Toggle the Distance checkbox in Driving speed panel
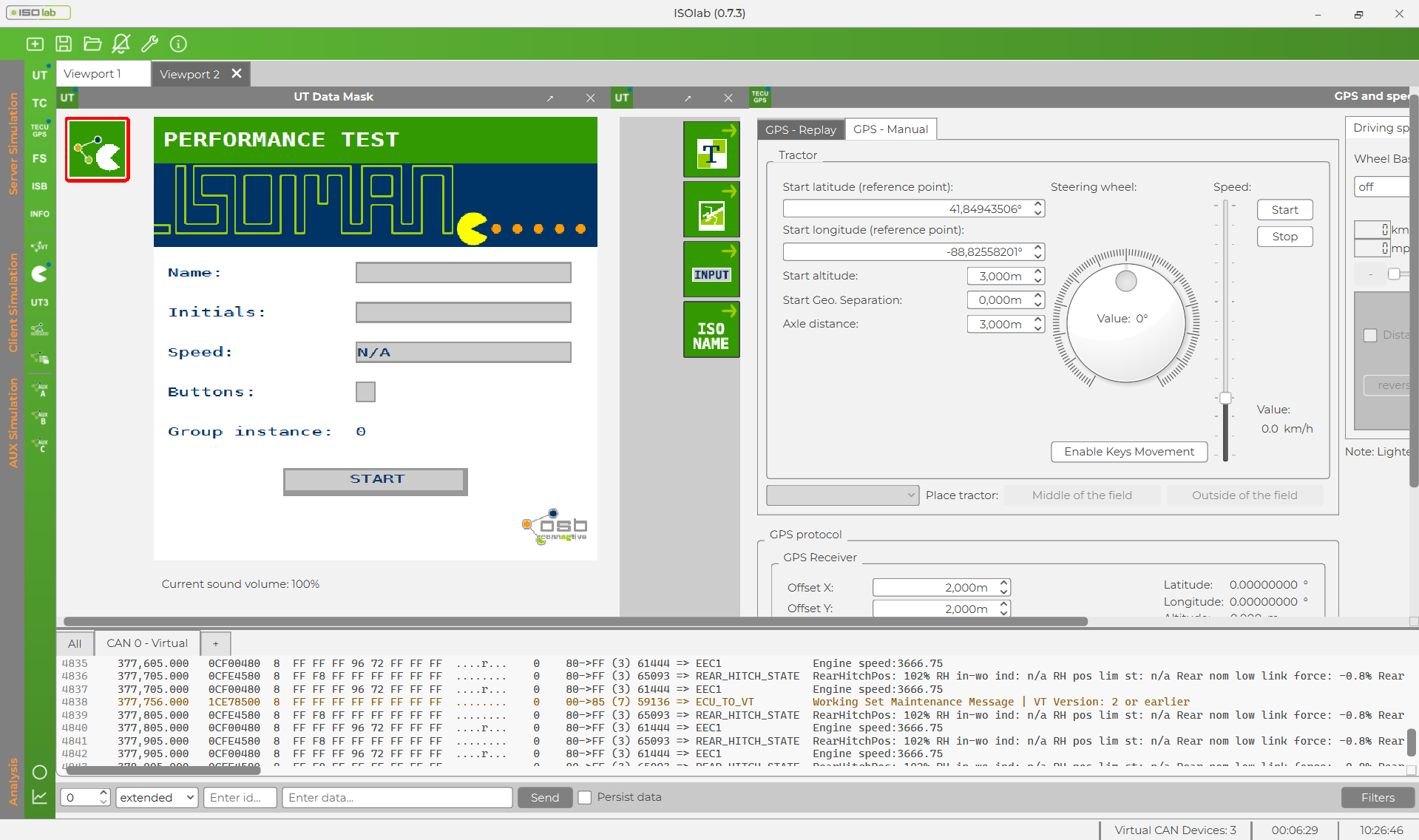 tap(1370, 335)
